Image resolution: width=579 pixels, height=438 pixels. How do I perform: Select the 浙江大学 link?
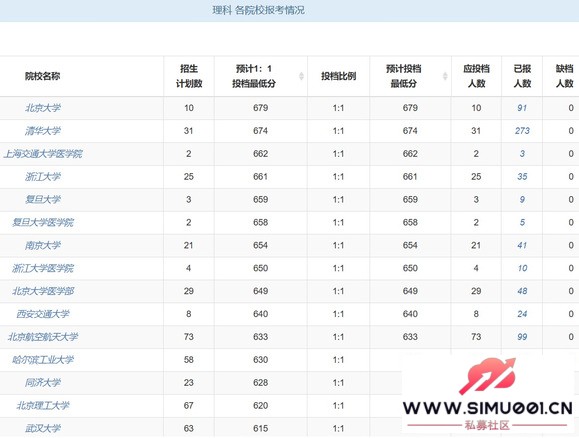(43, 177)
